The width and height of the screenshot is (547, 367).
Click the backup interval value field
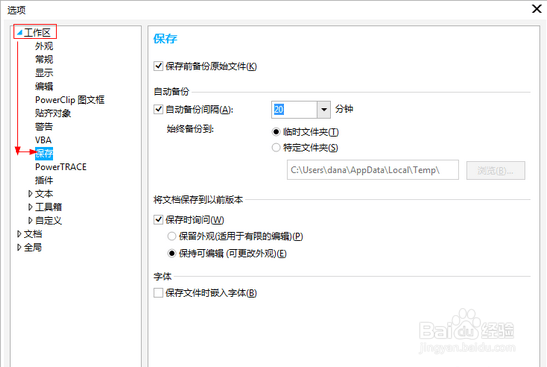[294, 110]
